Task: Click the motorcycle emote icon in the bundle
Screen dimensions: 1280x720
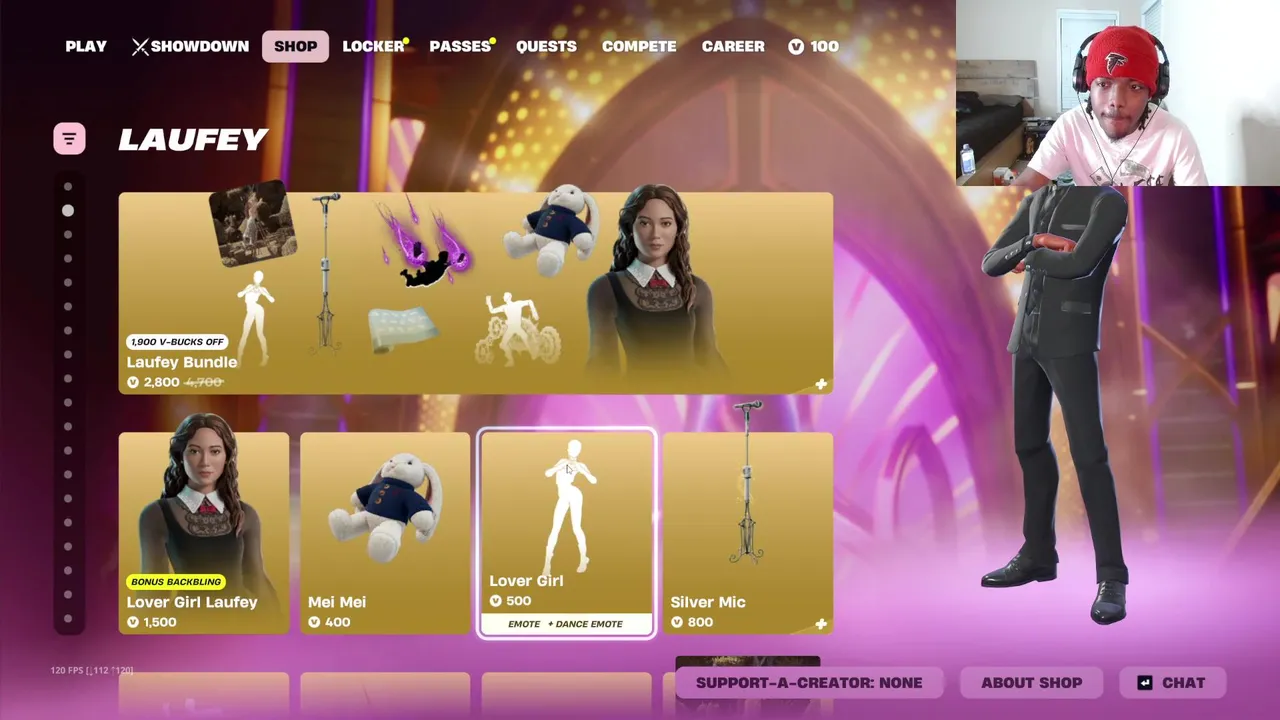Action: pos(517,328)
